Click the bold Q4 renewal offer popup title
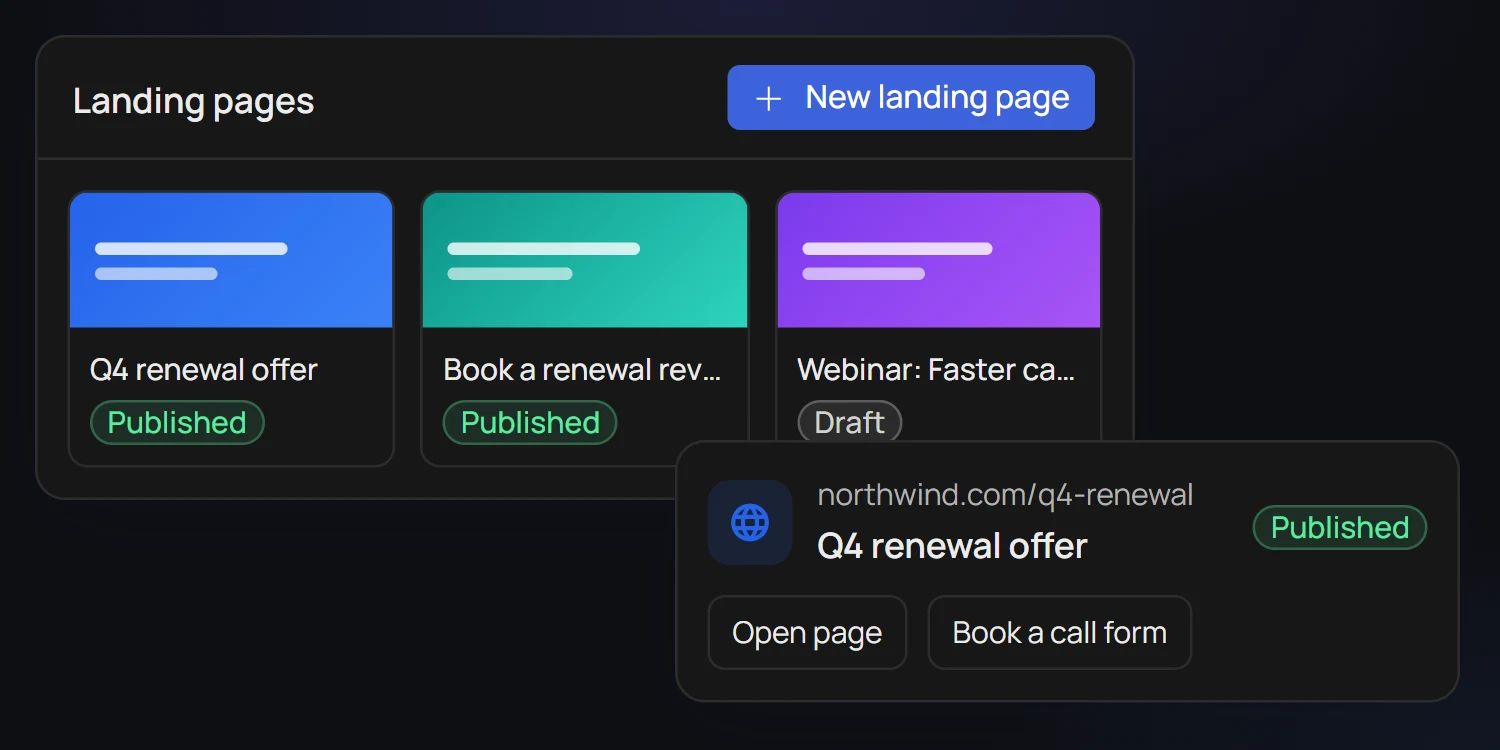Image resolution: width=1500 pixels, height=750 pixels. click(x=953, y=546)
